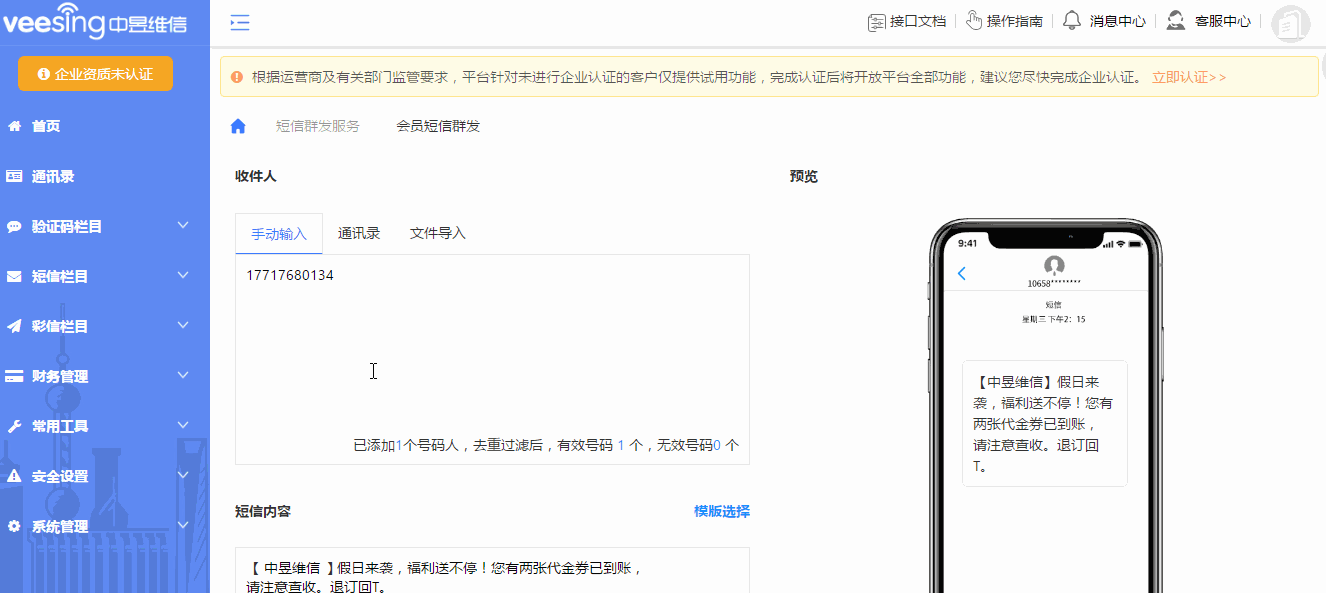
Task: Select the home icon in the breadcrumb
Action: (237, 125)
